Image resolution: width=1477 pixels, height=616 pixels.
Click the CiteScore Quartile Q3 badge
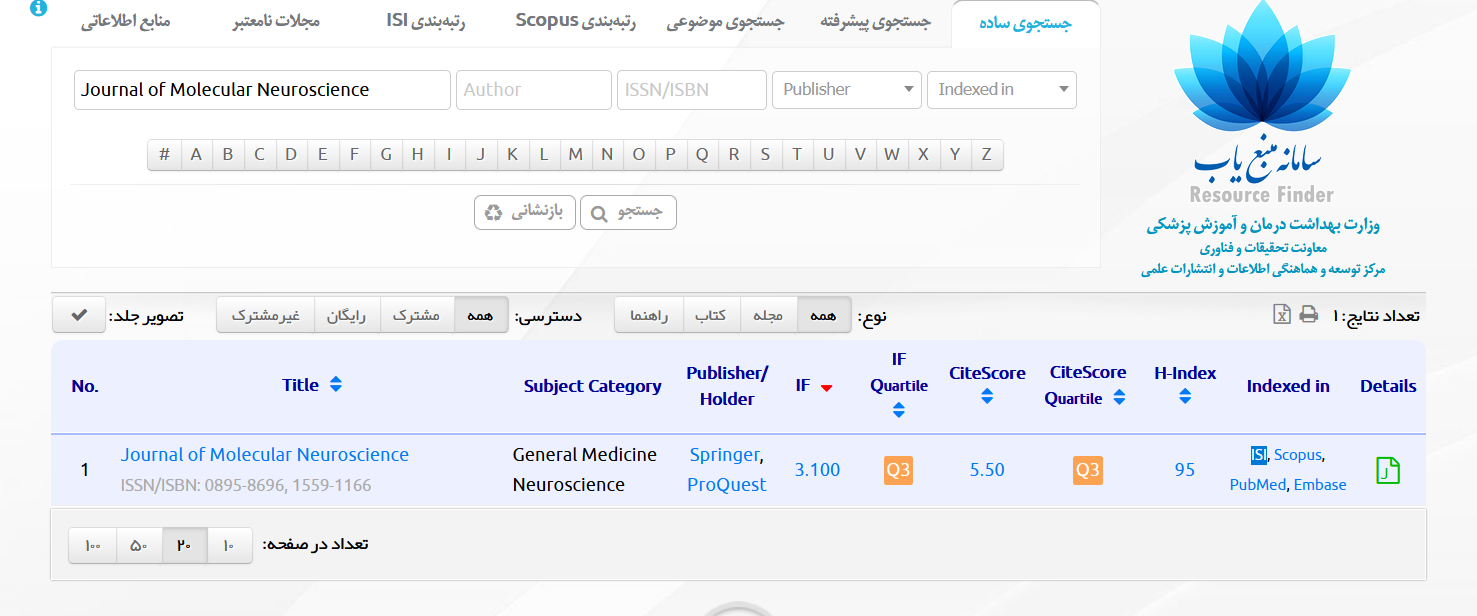[x=1087, y=469]
